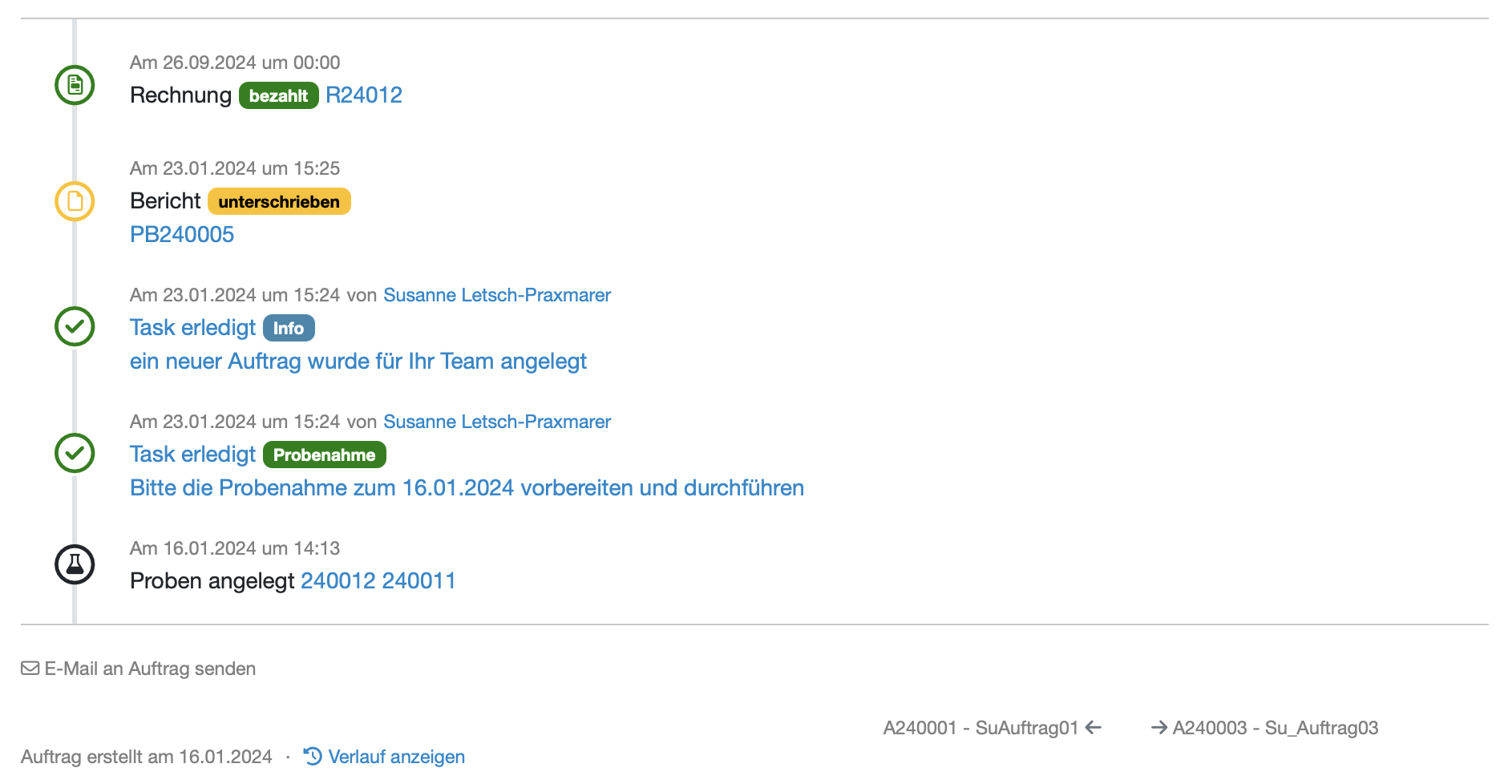
Task: Open Susanne Letsch-Praxmarer's profile from the Info entry
Action: [496, 295]
